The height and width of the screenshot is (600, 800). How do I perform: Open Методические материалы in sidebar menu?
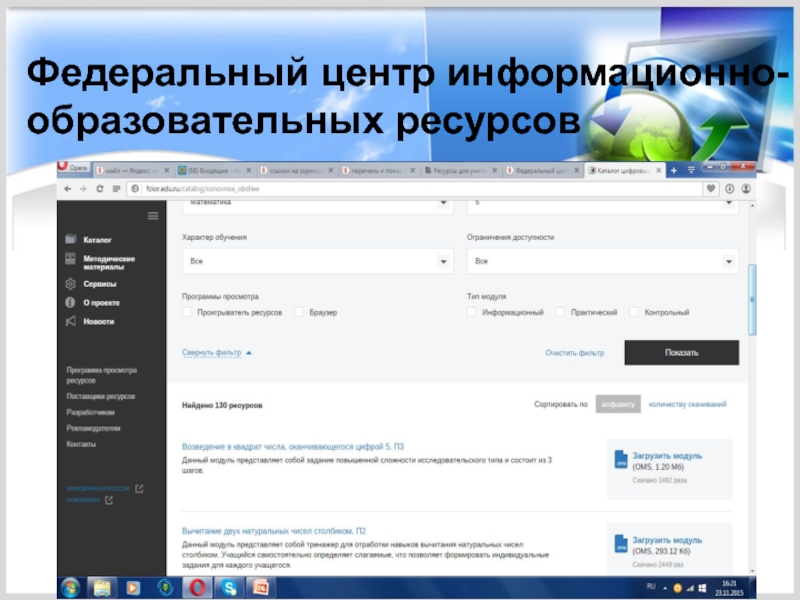click(109, 262)
